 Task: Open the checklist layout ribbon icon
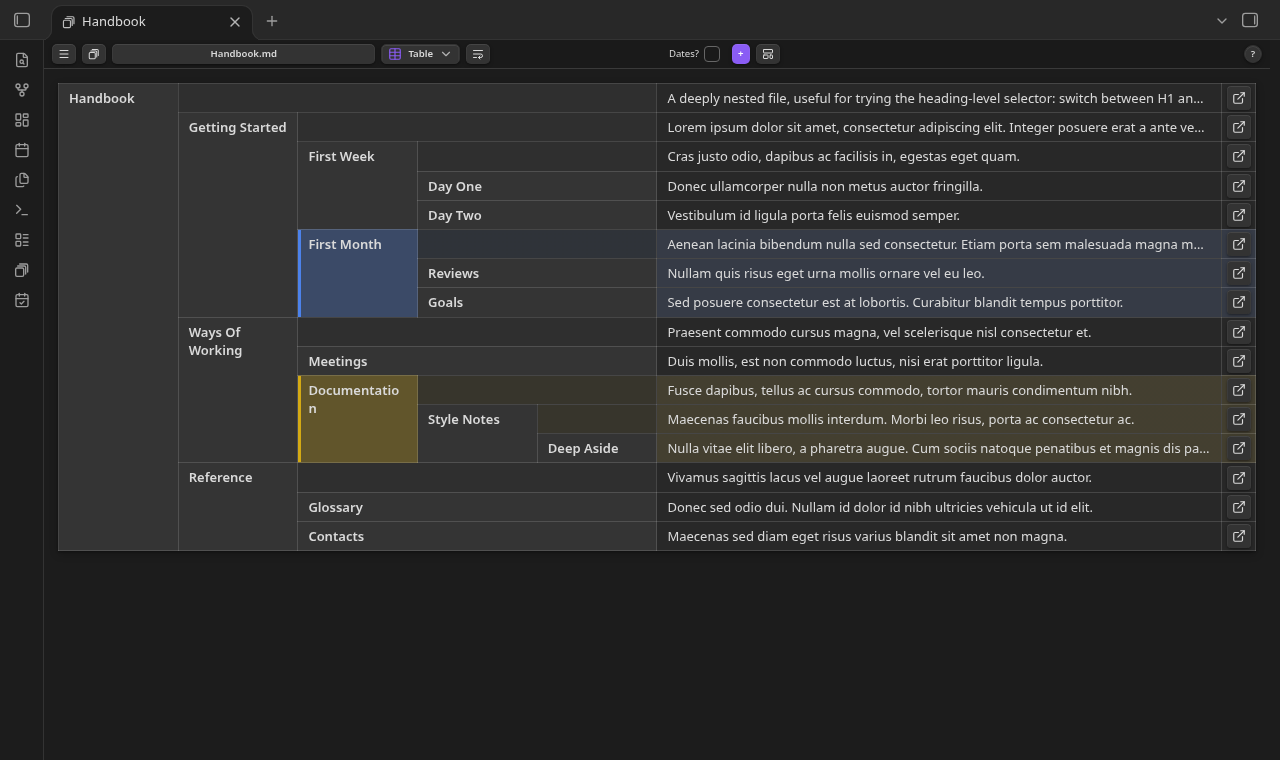(x=22, y=240)
